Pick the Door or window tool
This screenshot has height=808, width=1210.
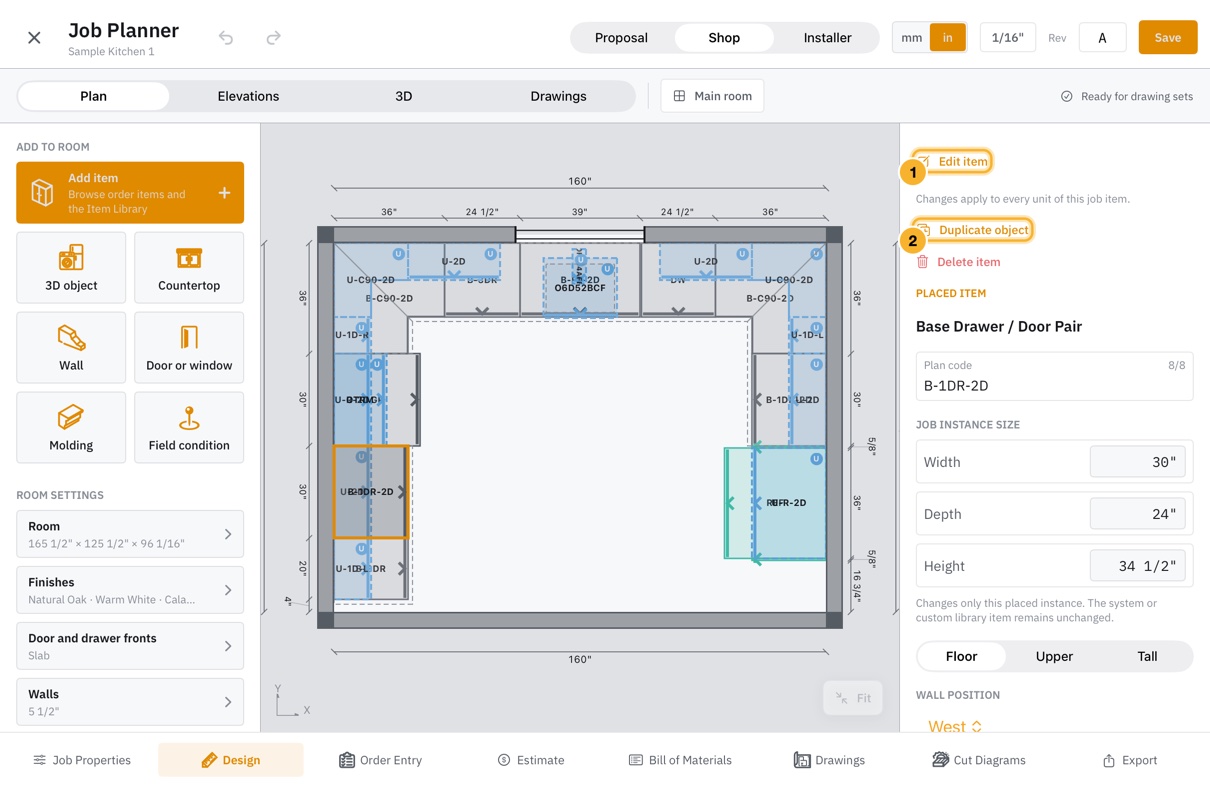pos(189,348)
